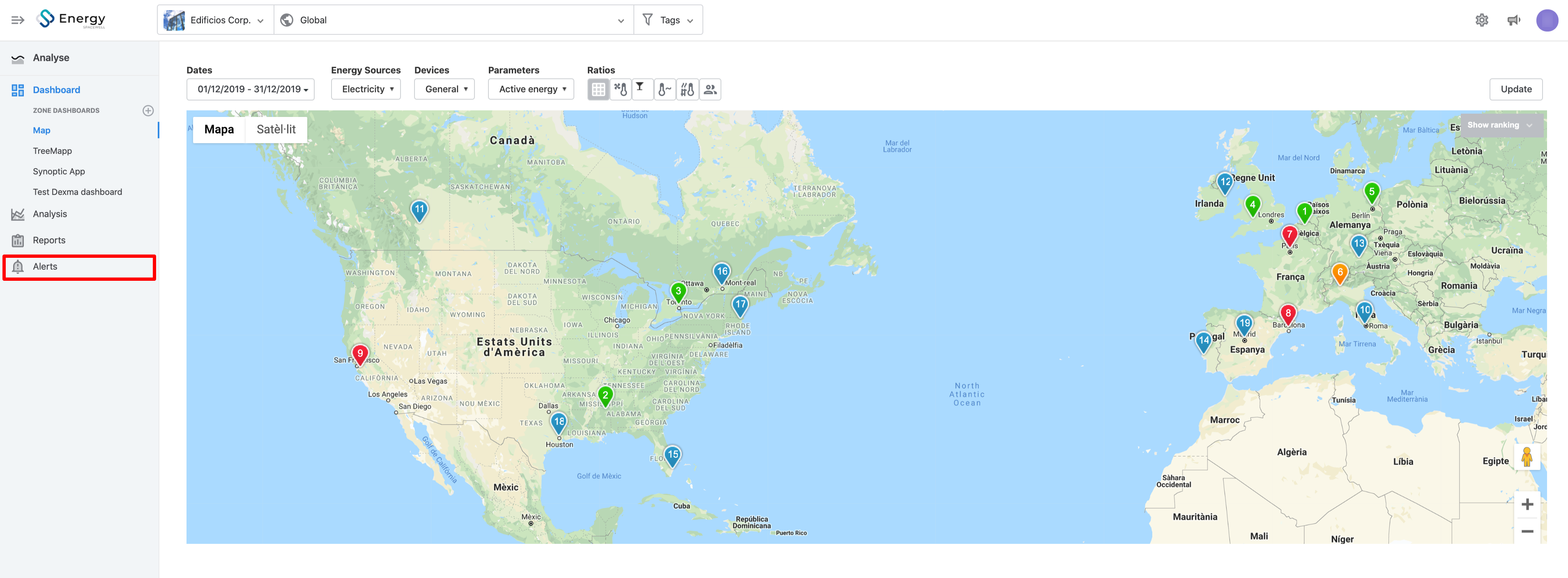Open the Alerts menu item
The image size is (1568, 578).
pos(79,267)
